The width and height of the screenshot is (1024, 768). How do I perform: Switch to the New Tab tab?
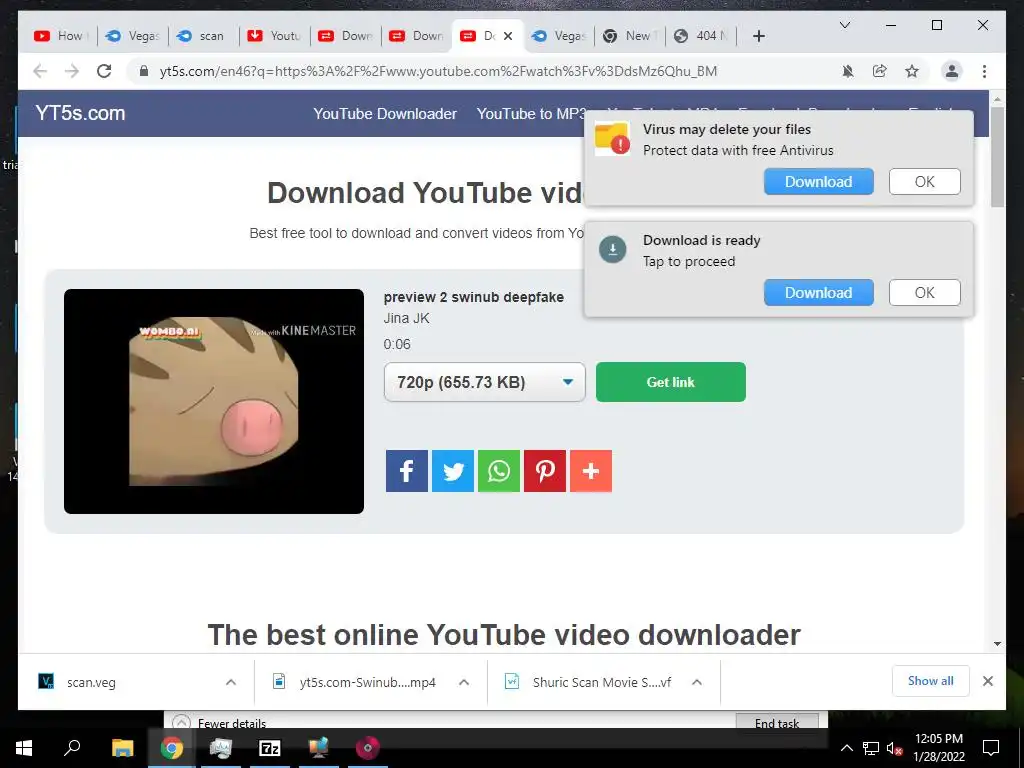630,36
